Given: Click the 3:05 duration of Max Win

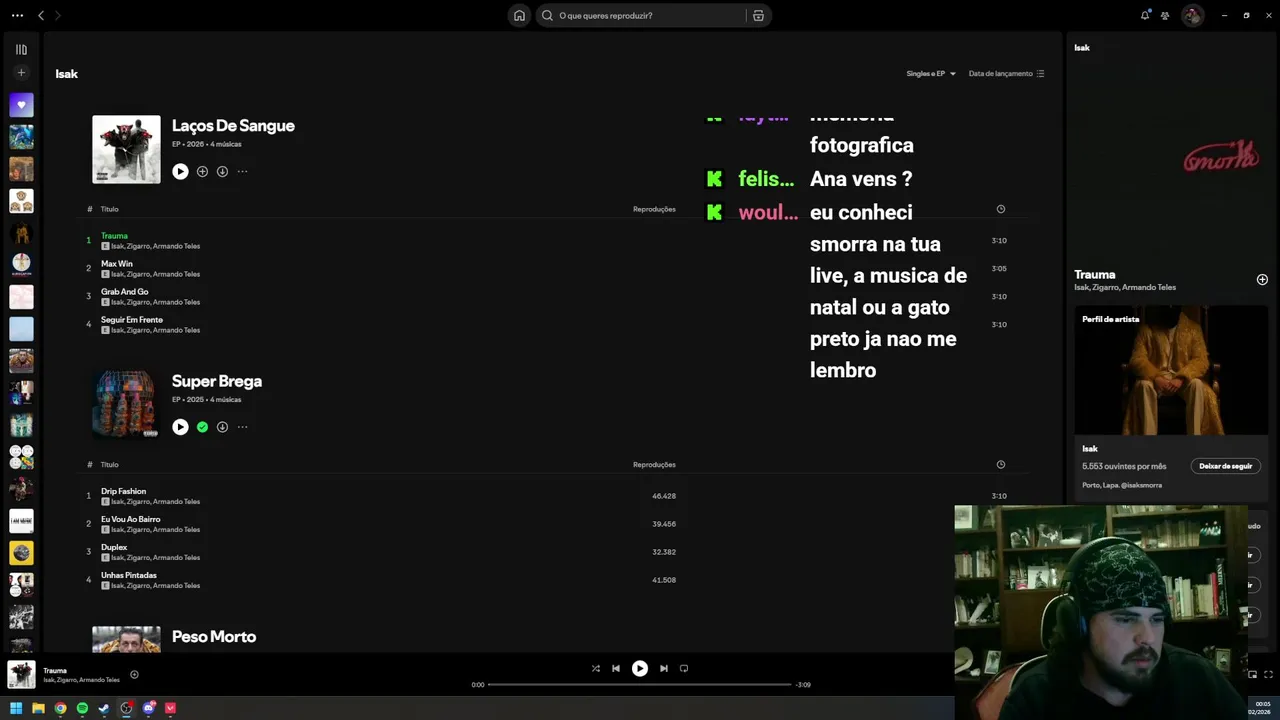Looking at the screenshot, I should tap(998, 269).
